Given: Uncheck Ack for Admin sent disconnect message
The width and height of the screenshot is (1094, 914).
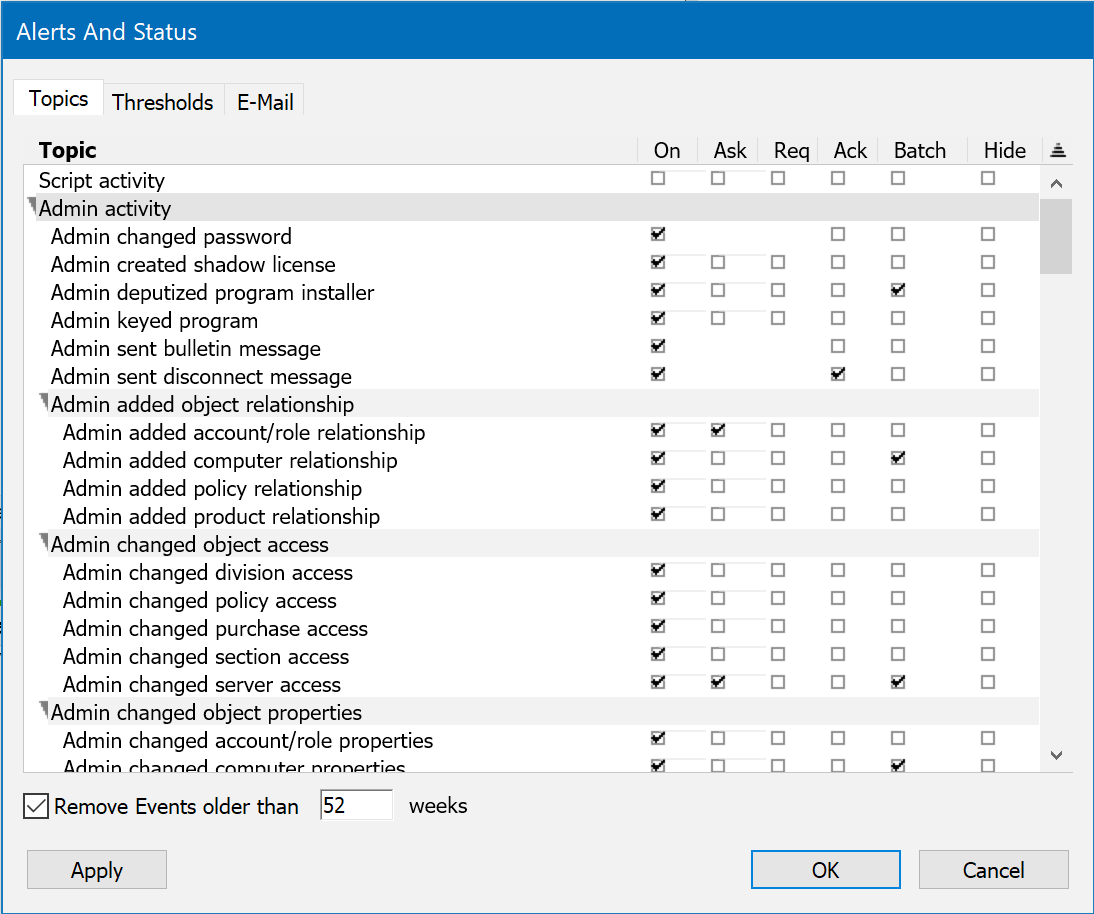Looking at the screenshot, I should click(x=838, y=375).
